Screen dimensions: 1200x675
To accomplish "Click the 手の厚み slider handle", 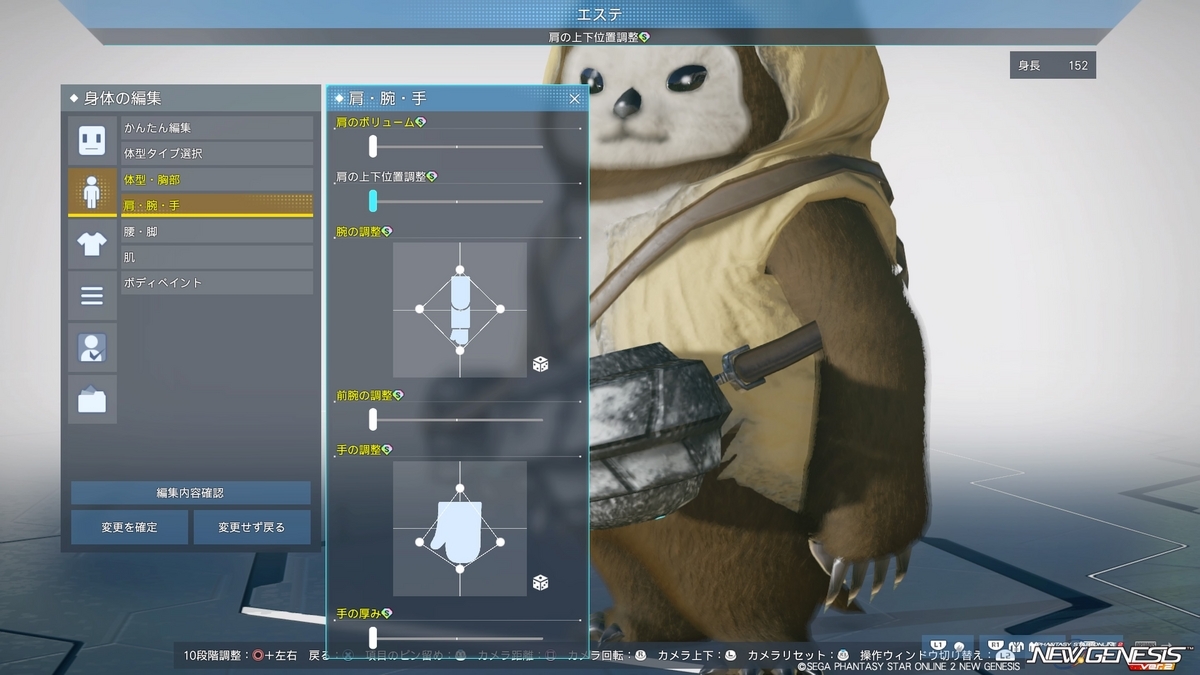I will point(373,637).
